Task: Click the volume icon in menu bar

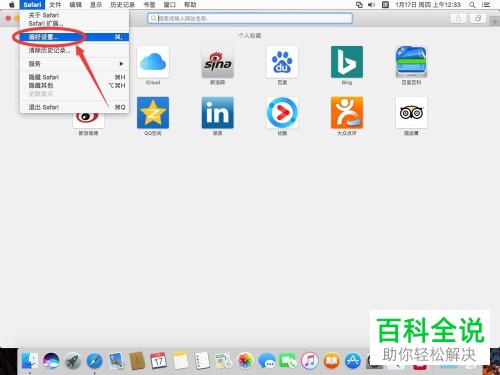Action: [x=371, y=5]
